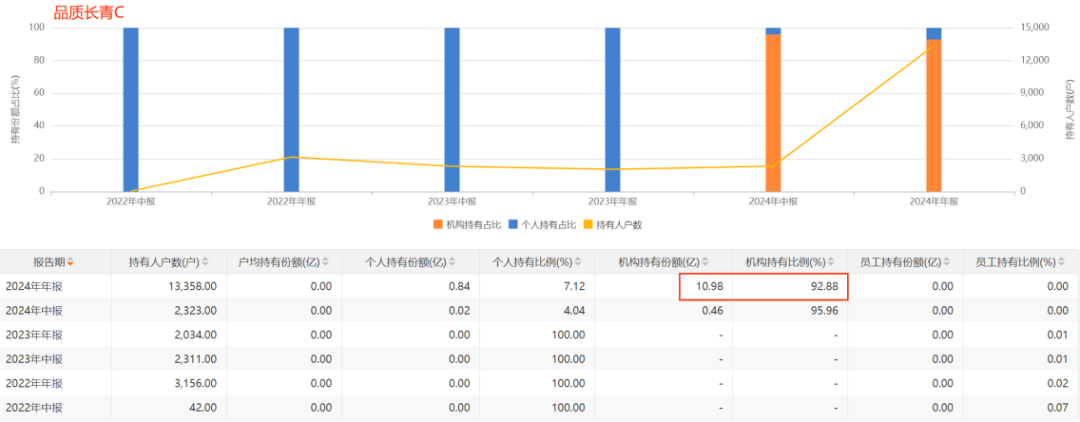1080x422 pixels.
Task: Click the orange bar above 2024年中报
Action: coord(773,113)
